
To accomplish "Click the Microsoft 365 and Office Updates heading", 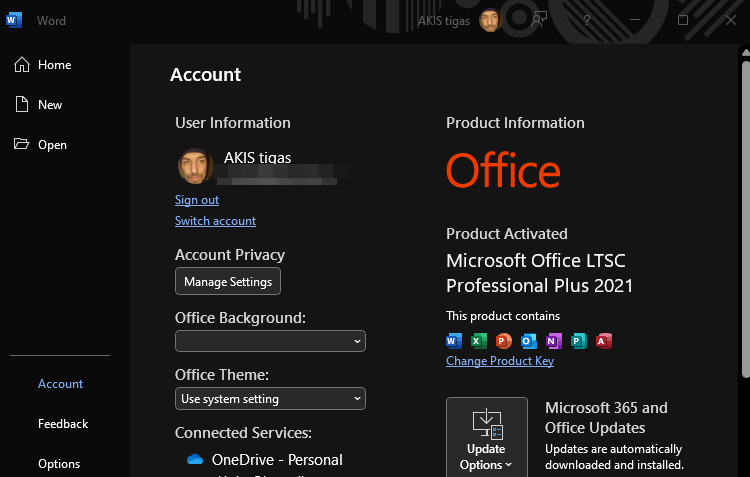I will click(606, 417).
